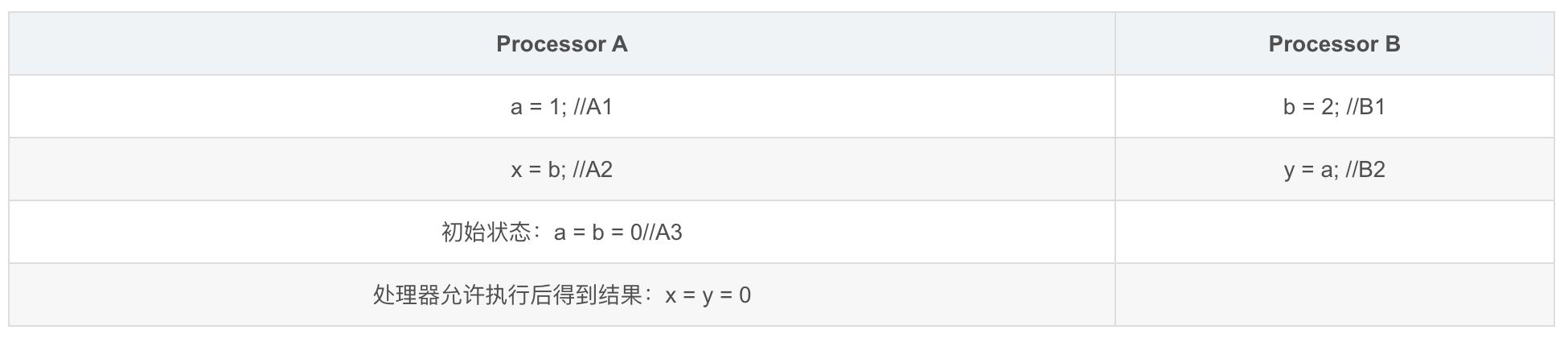The height and width of the screenshot is (338, 1568).
Task: Click the letter B in Processor B header
Action: (1392, 44)
